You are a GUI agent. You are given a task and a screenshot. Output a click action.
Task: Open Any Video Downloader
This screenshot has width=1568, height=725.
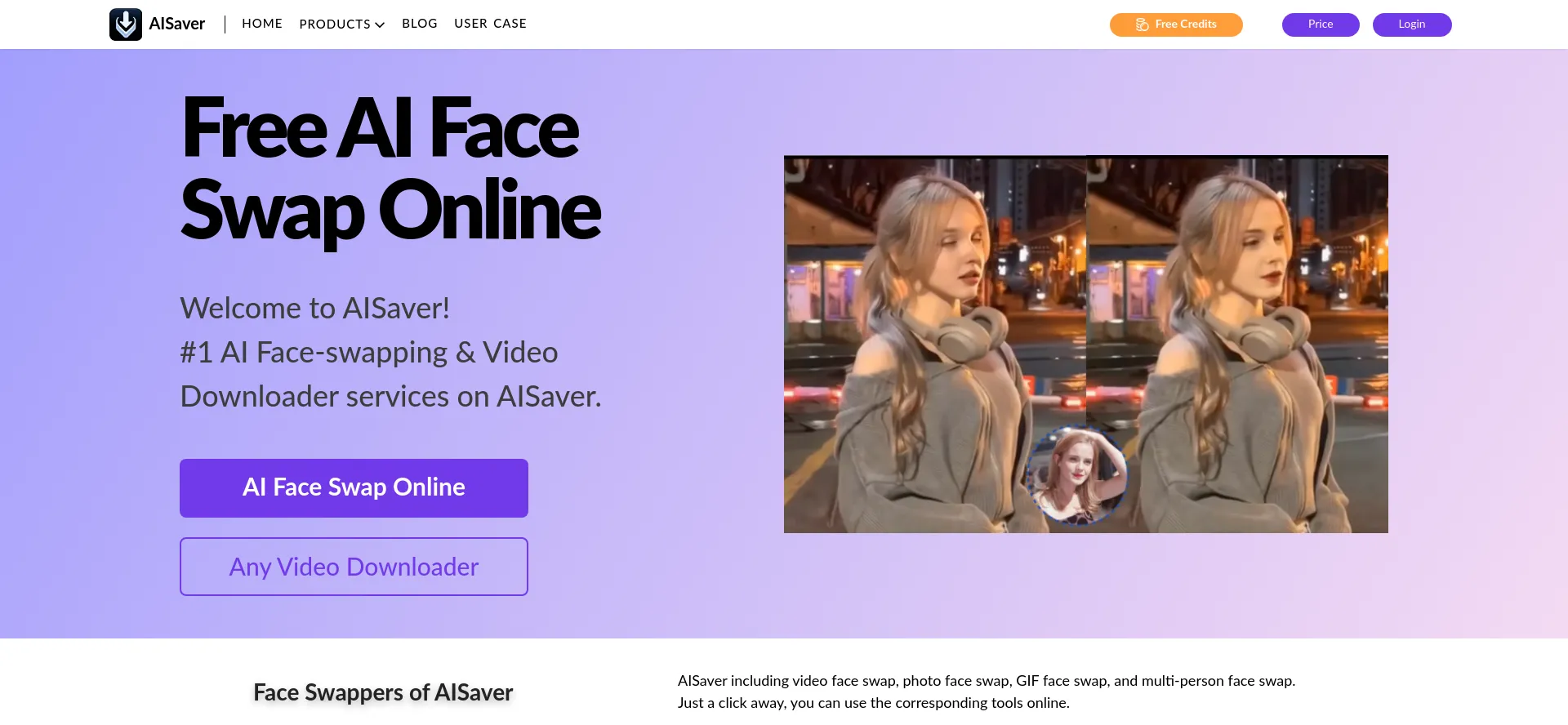pyautogui.click(x=354, y=567)
